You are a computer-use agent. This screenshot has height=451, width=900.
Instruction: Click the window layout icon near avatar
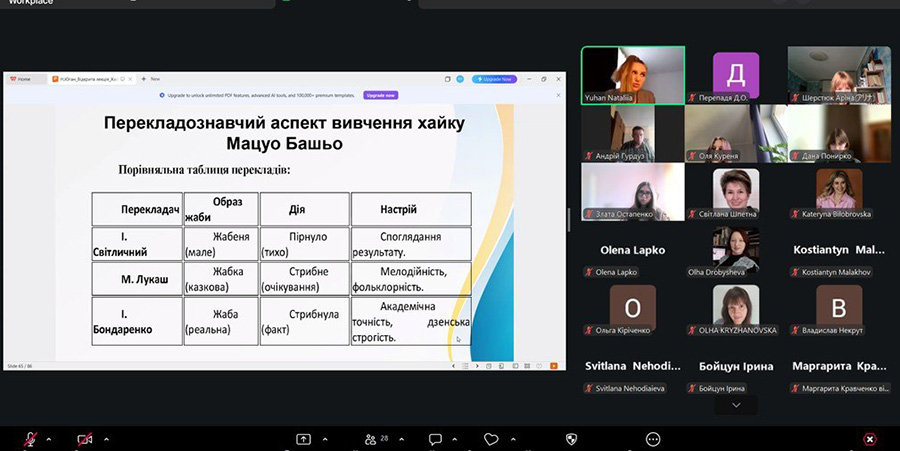pyautogui.click(x=447, y=79)
